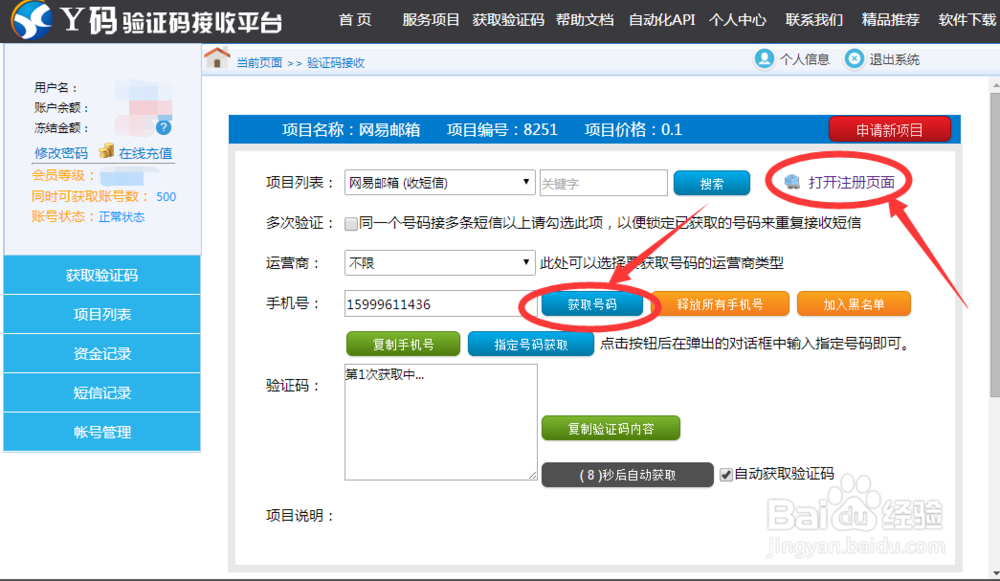Click the red 申请新项目 button
The height and width of the screenshot is (581, 1000).
pos(889,129)
